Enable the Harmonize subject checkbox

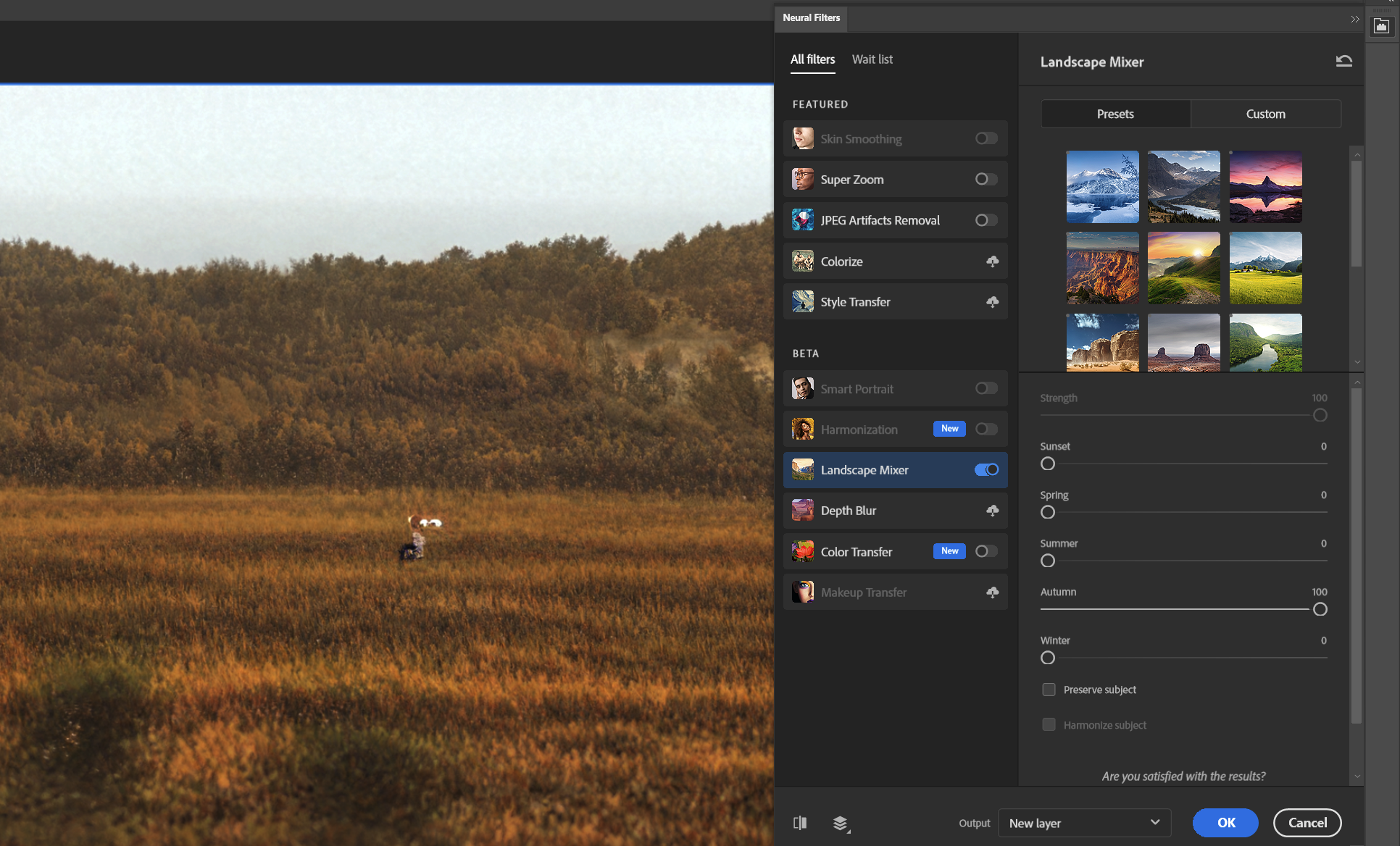coord(1048,724)
